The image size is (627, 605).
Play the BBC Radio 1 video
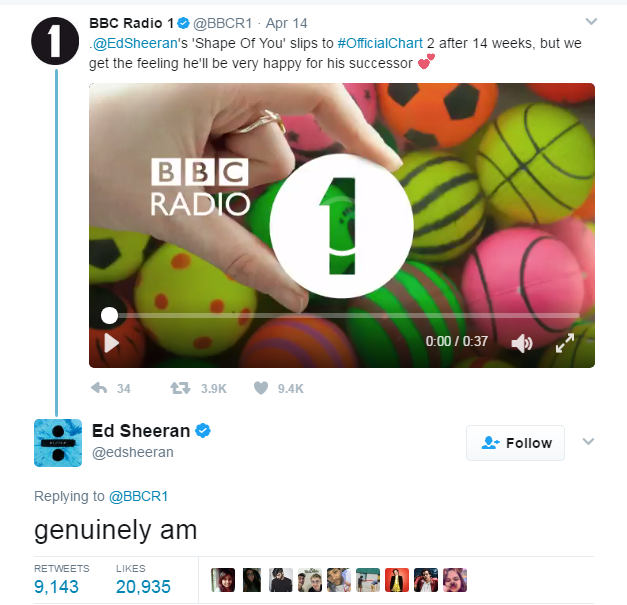coord(111,343)
